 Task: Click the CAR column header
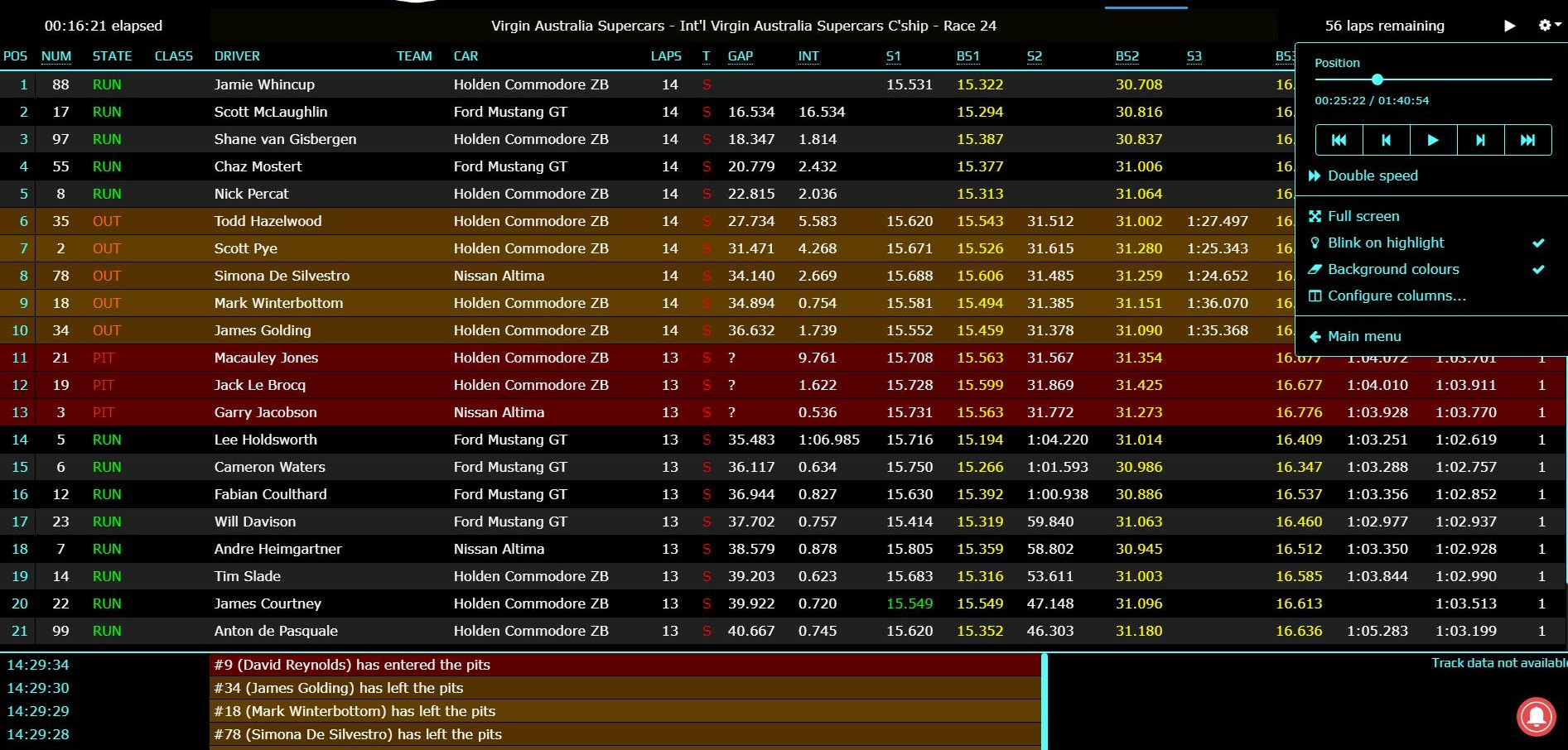pos(466,56)
